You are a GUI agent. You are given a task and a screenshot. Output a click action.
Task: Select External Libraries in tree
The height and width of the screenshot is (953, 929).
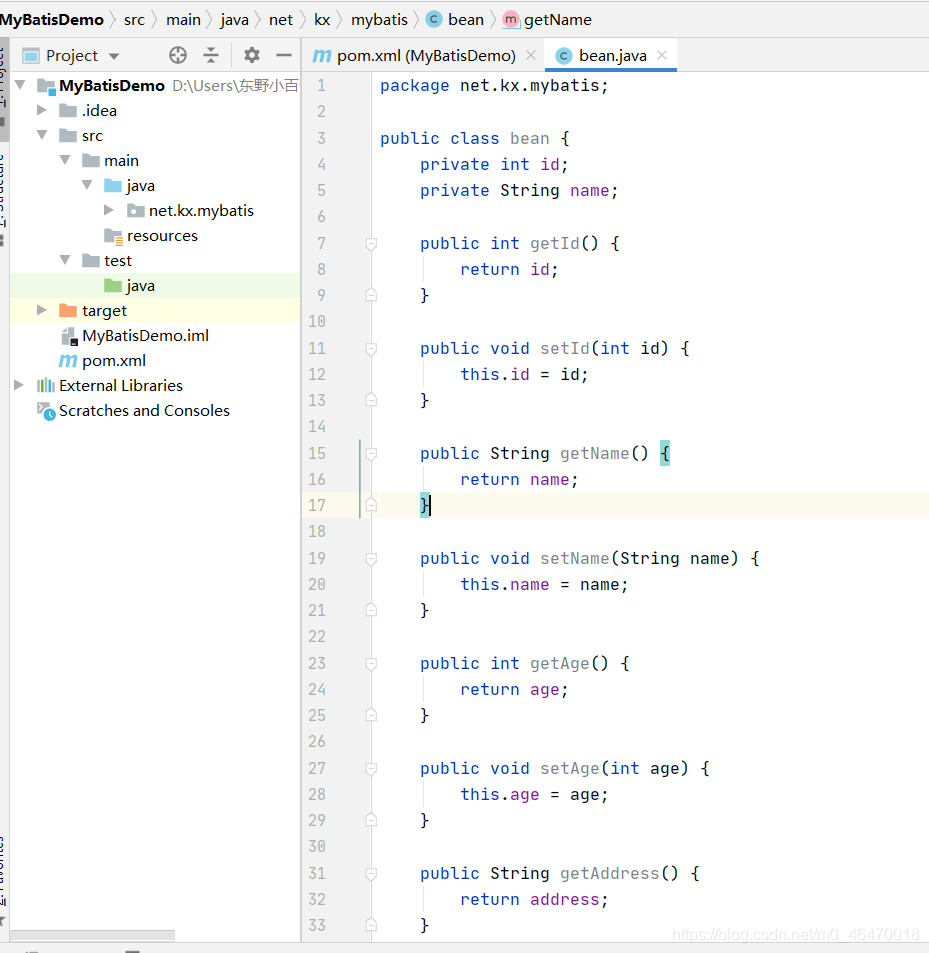tap(109, 385)
